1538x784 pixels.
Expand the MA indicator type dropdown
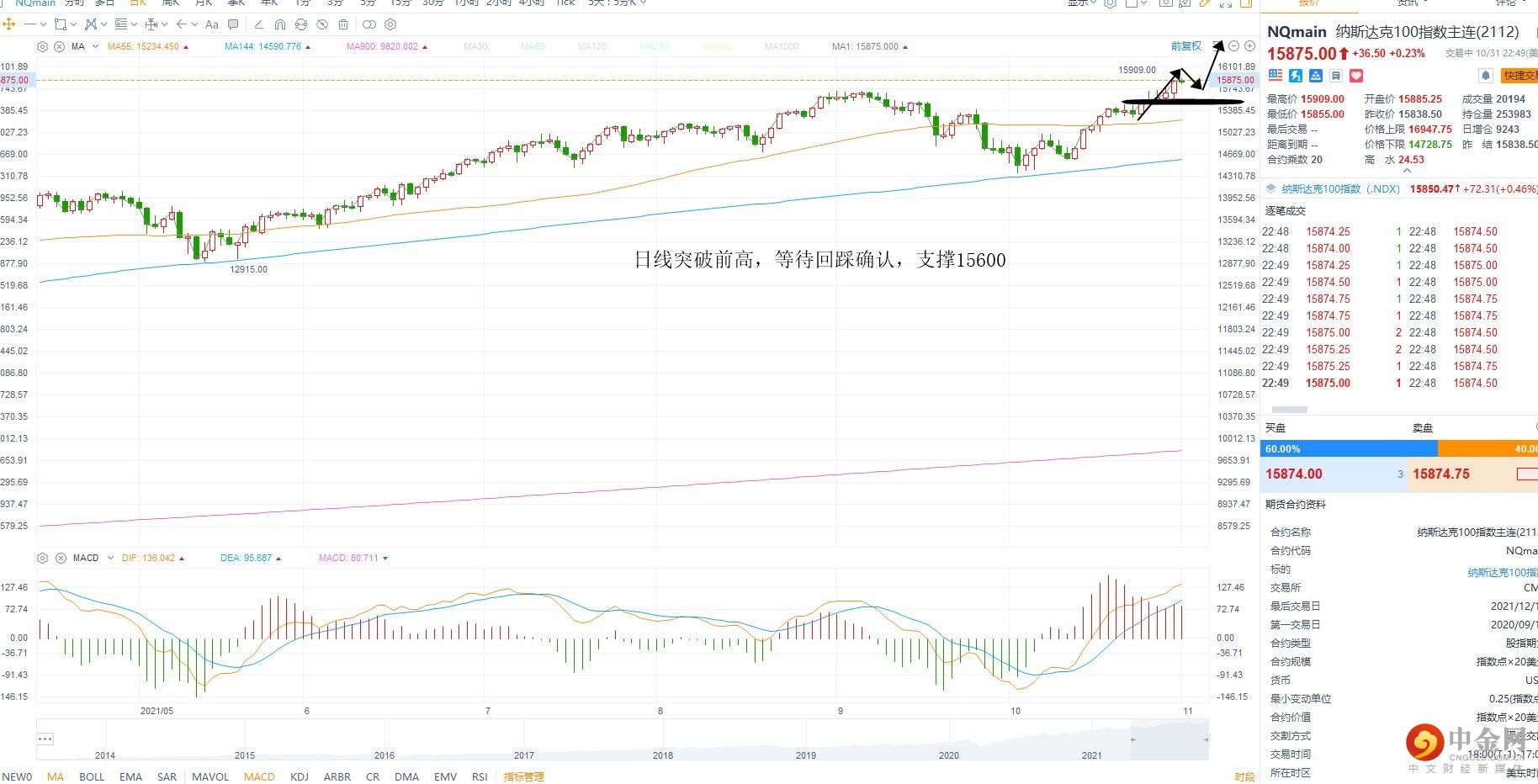[95, 46]
